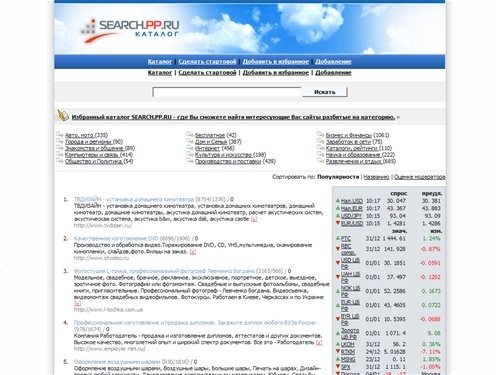Click the red down arrow beside SPX
Screen dimensions: 500x375
[338, 366]
